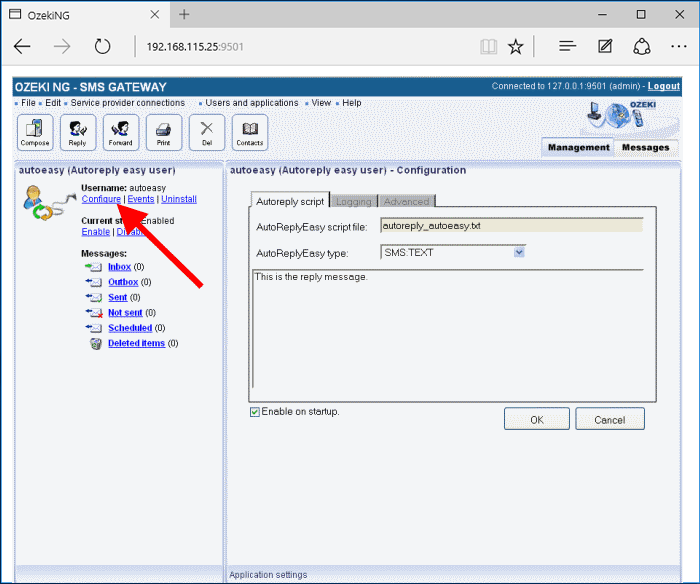Click the browser Share icon
Viewport: 700px width, 584px height.
(642, 46)
